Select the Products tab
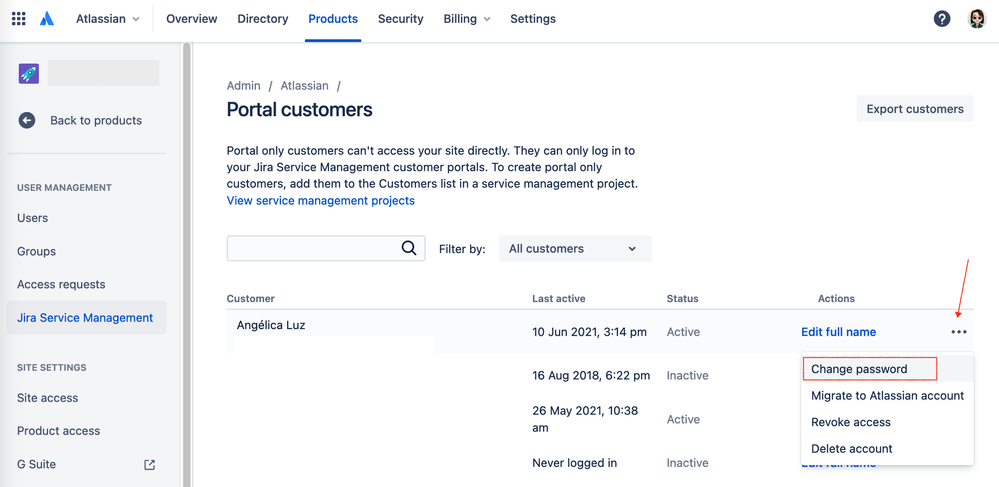This screenshot has height=487, width=999. click(333, 19)
